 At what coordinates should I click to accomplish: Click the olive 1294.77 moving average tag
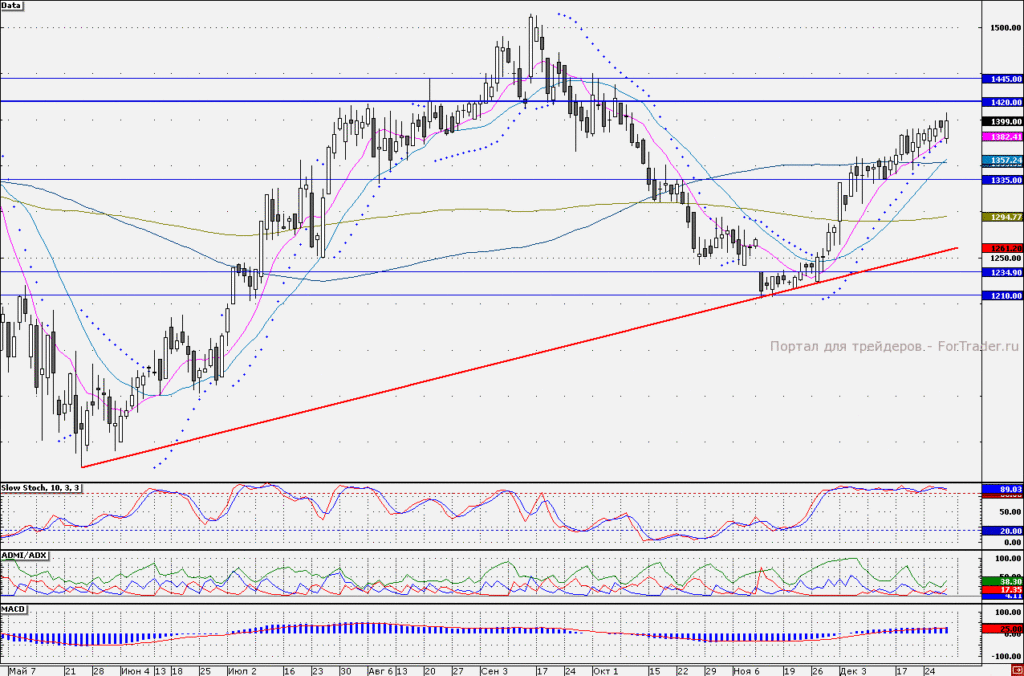pyautogui.click(x=1002, y=216)
